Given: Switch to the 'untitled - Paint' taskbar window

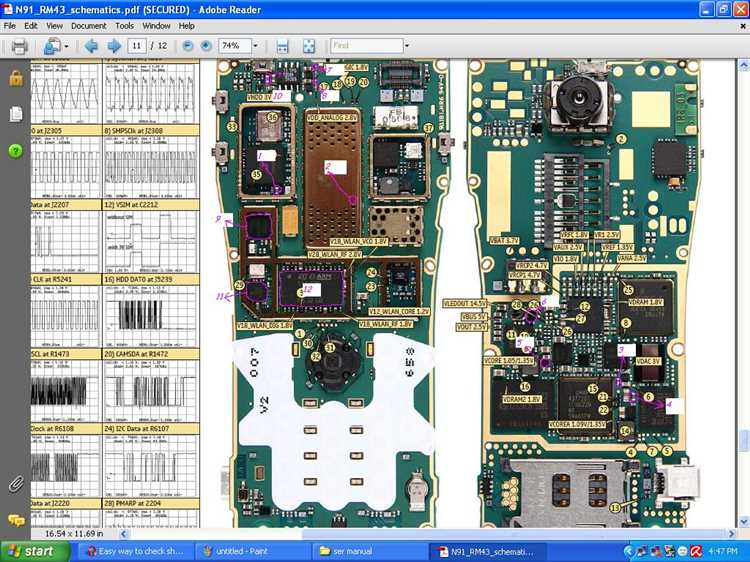Looking at the screenshot, I should point(252,551).
